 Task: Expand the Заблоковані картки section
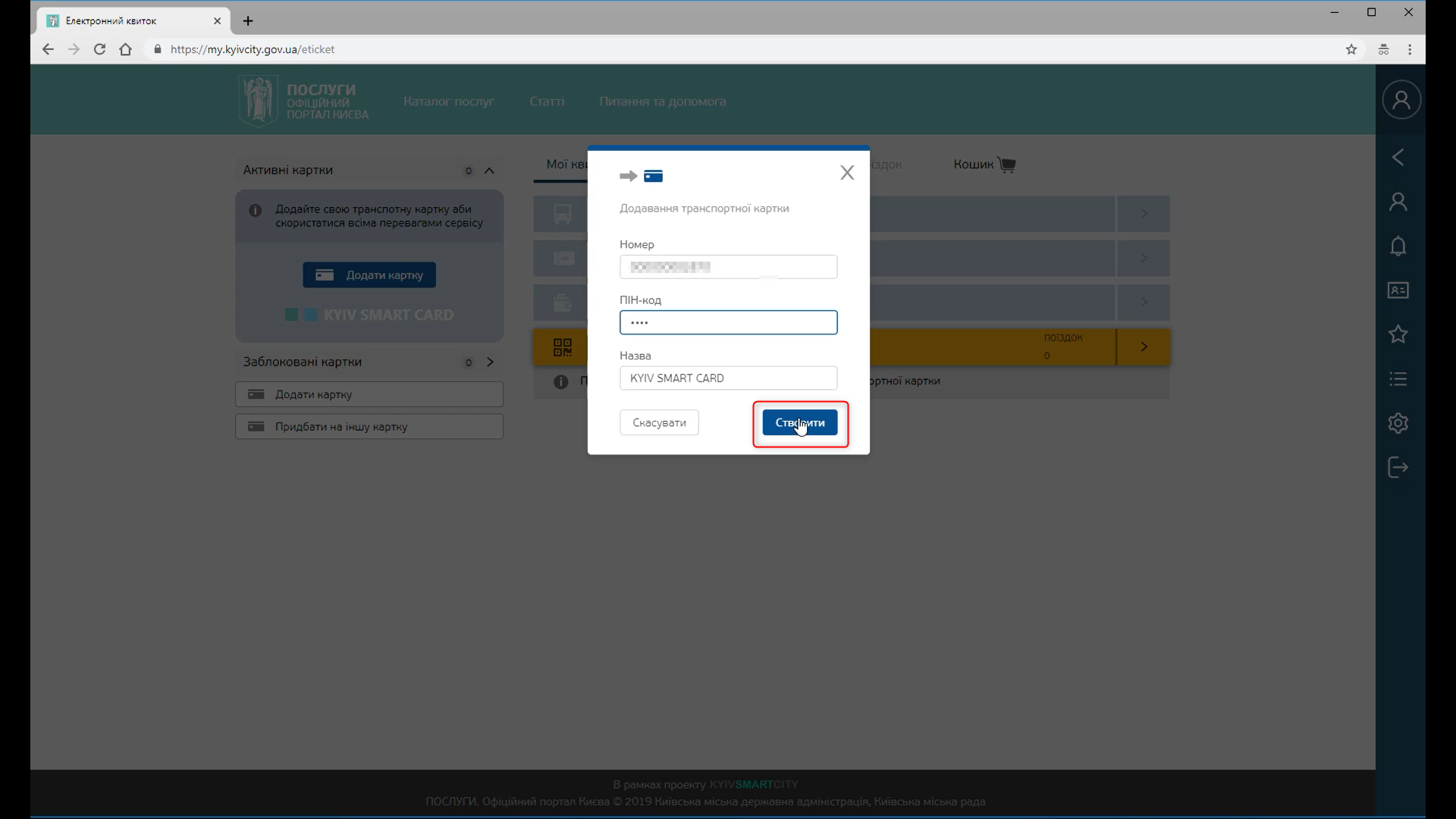[490, 362]
